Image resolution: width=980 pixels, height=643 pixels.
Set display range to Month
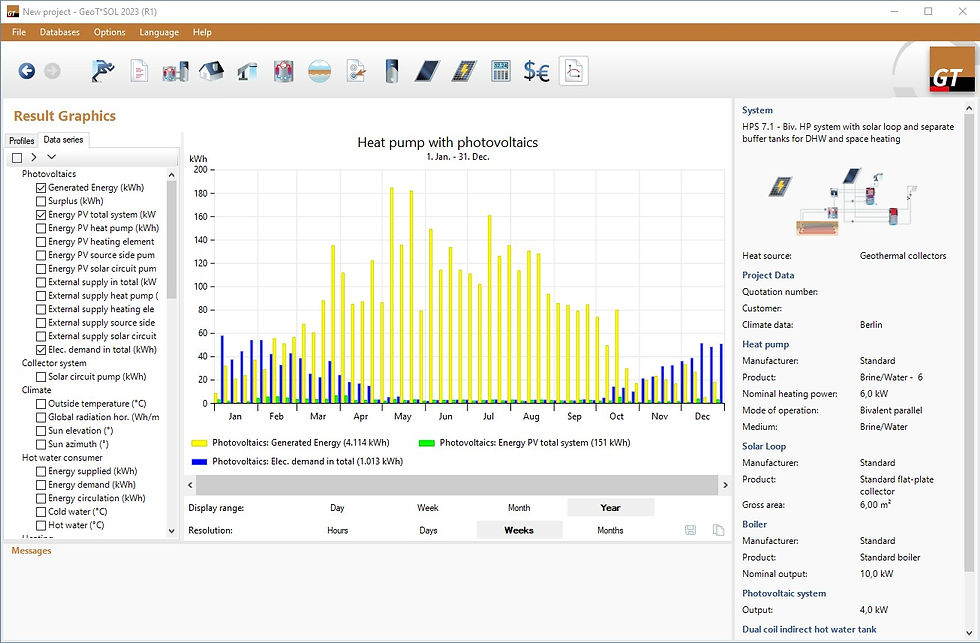518,507
